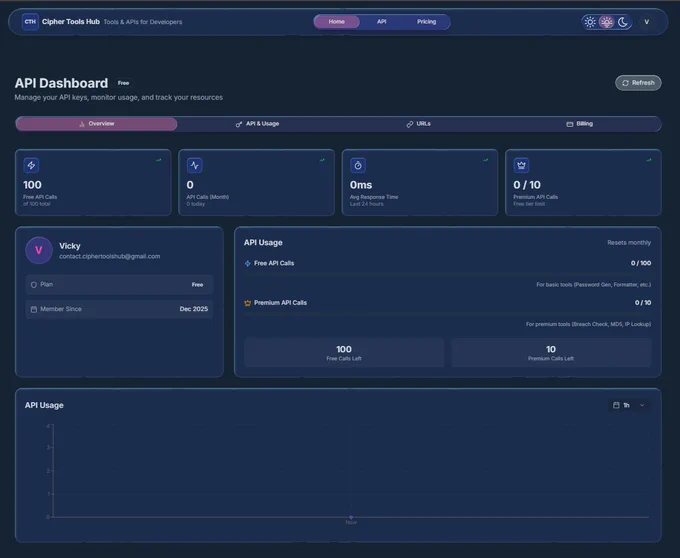
Task: Click the Free API Calls usage progress bar
Action: click(x=448, y=274)
